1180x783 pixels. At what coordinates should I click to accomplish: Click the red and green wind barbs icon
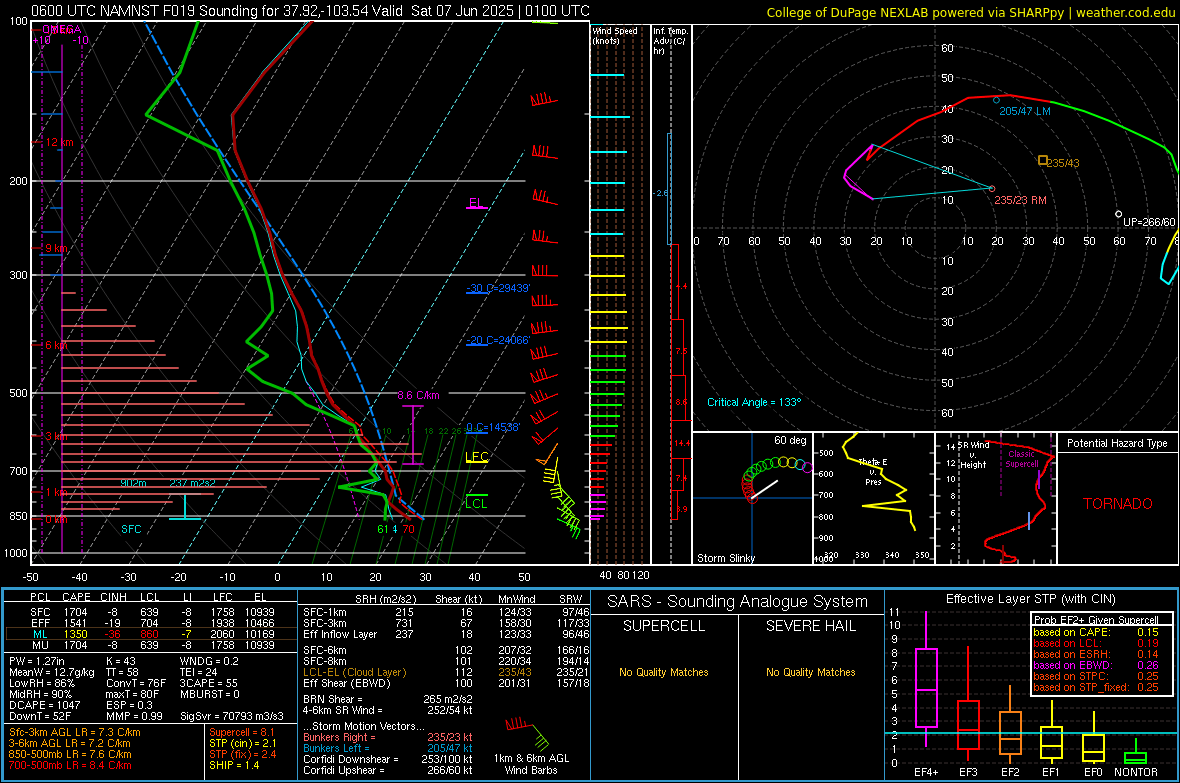click(x=529, y=733)
